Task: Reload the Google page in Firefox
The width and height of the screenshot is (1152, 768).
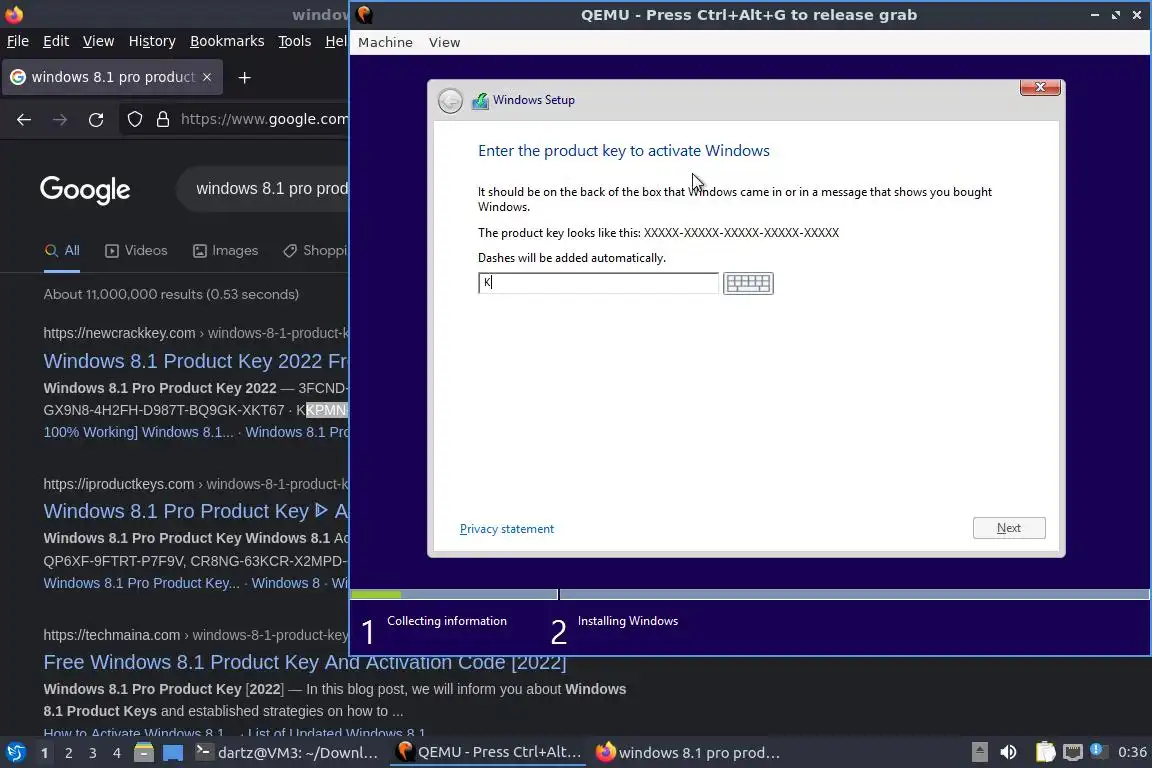Action: pos(96,119)
